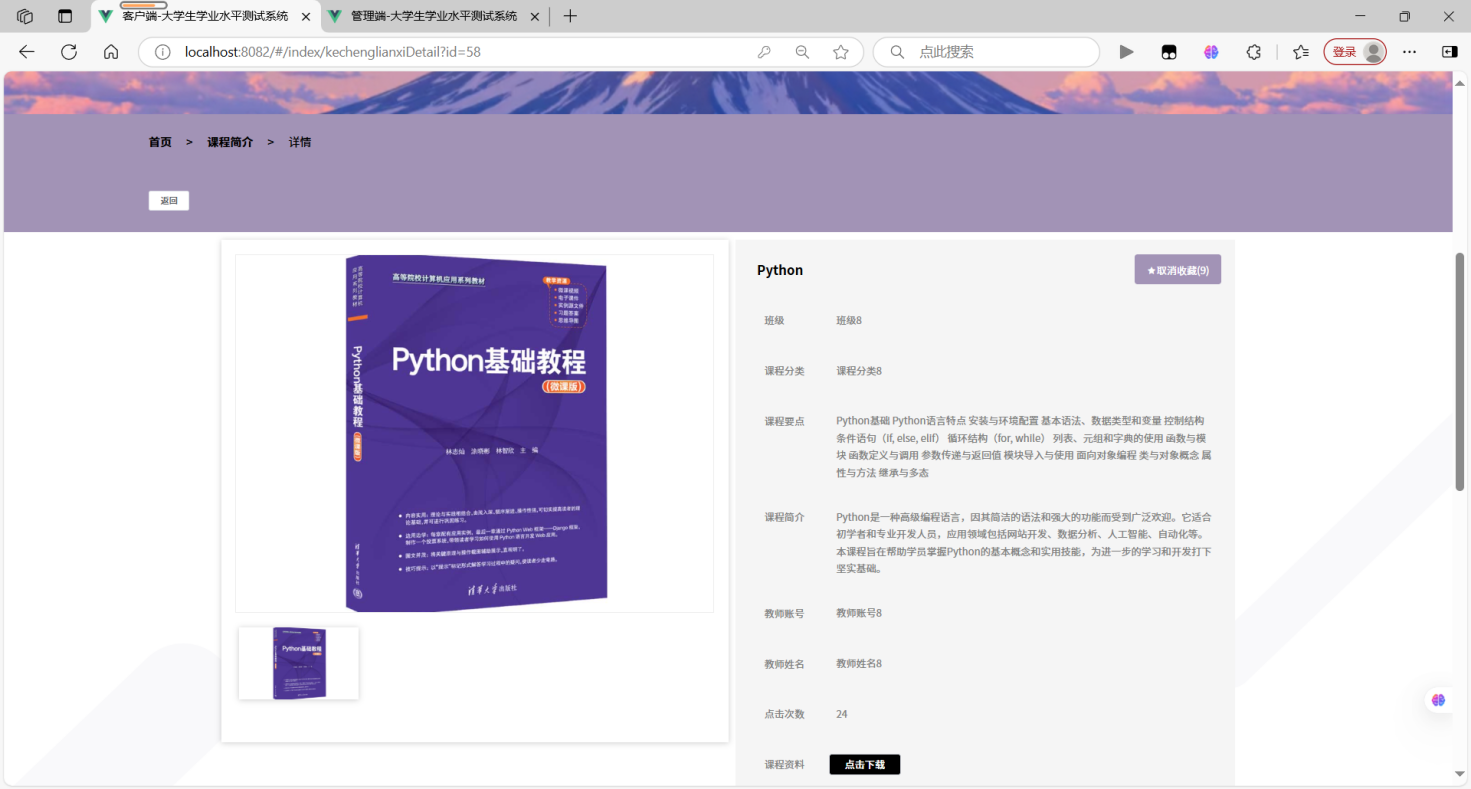Open the tab actions menu
The width and height of the screenshot is (1471, 789).
coord(65,16)
